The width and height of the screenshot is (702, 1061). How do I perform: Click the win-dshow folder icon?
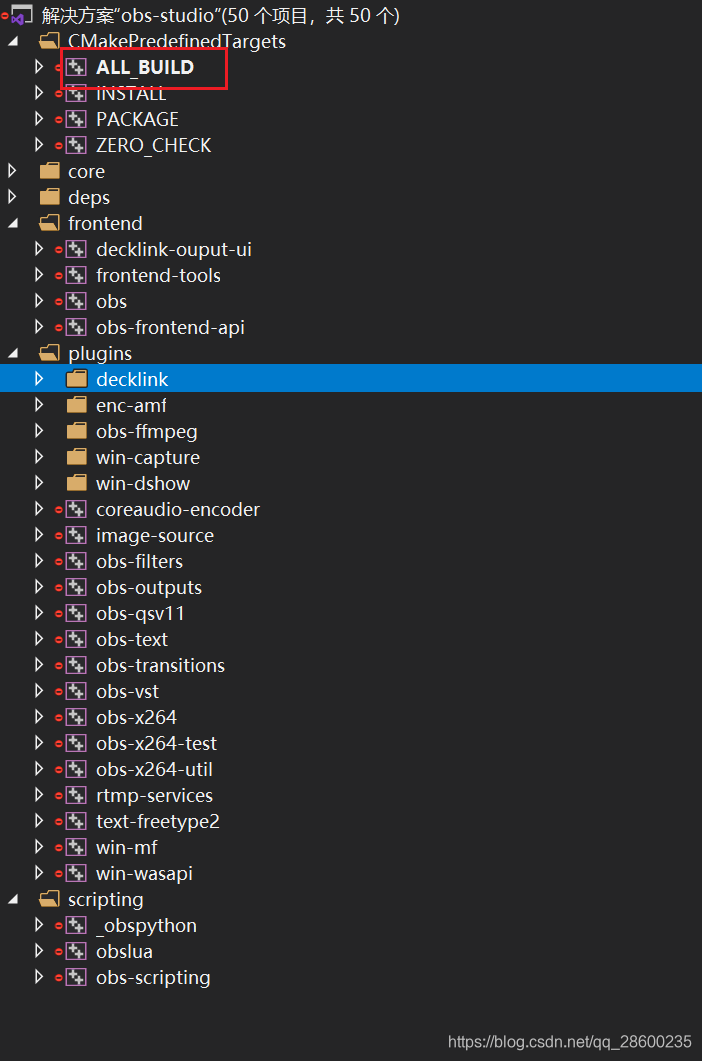(76, 483)
